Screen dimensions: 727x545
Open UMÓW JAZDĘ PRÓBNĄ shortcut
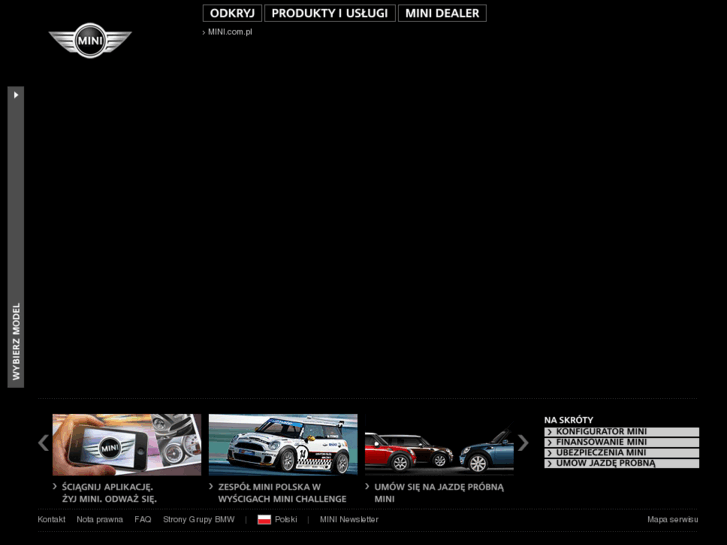(x=622, y=463)
